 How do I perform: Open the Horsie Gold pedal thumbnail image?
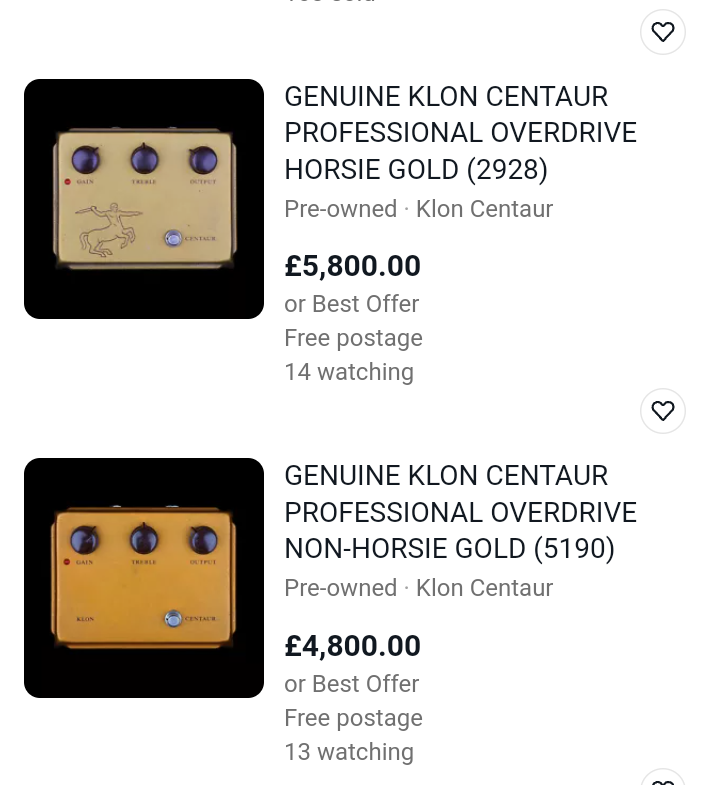click(144, 199)
